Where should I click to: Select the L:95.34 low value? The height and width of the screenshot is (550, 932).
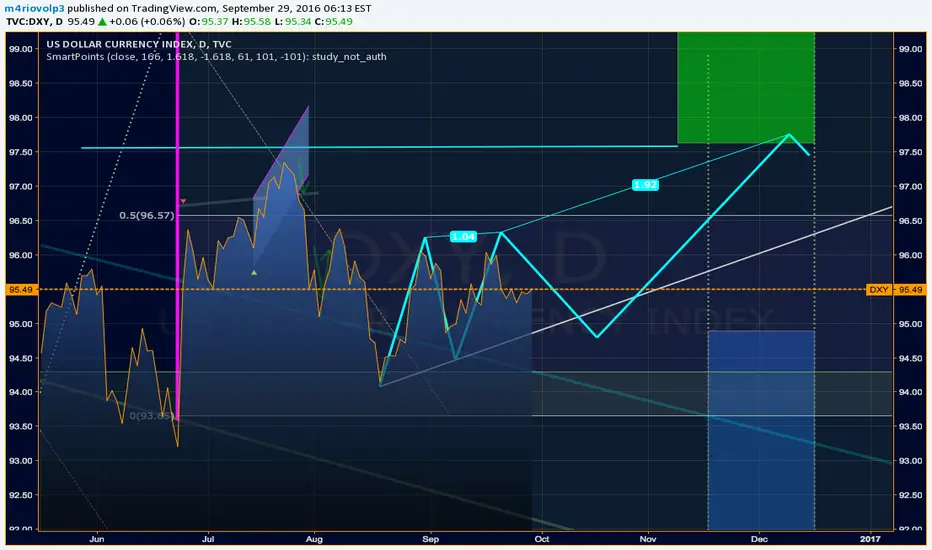(293, 21)
